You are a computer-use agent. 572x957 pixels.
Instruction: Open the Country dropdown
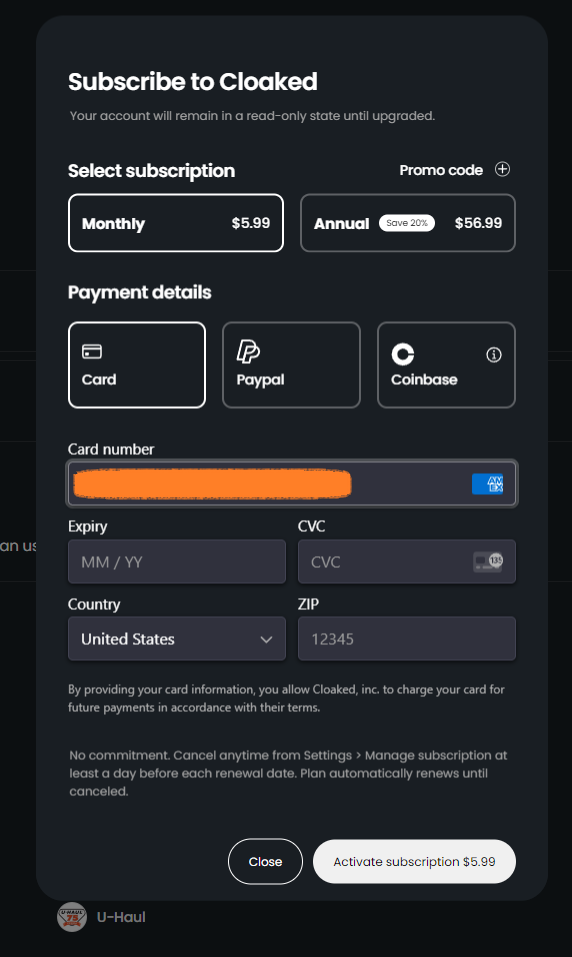(177, 639)
